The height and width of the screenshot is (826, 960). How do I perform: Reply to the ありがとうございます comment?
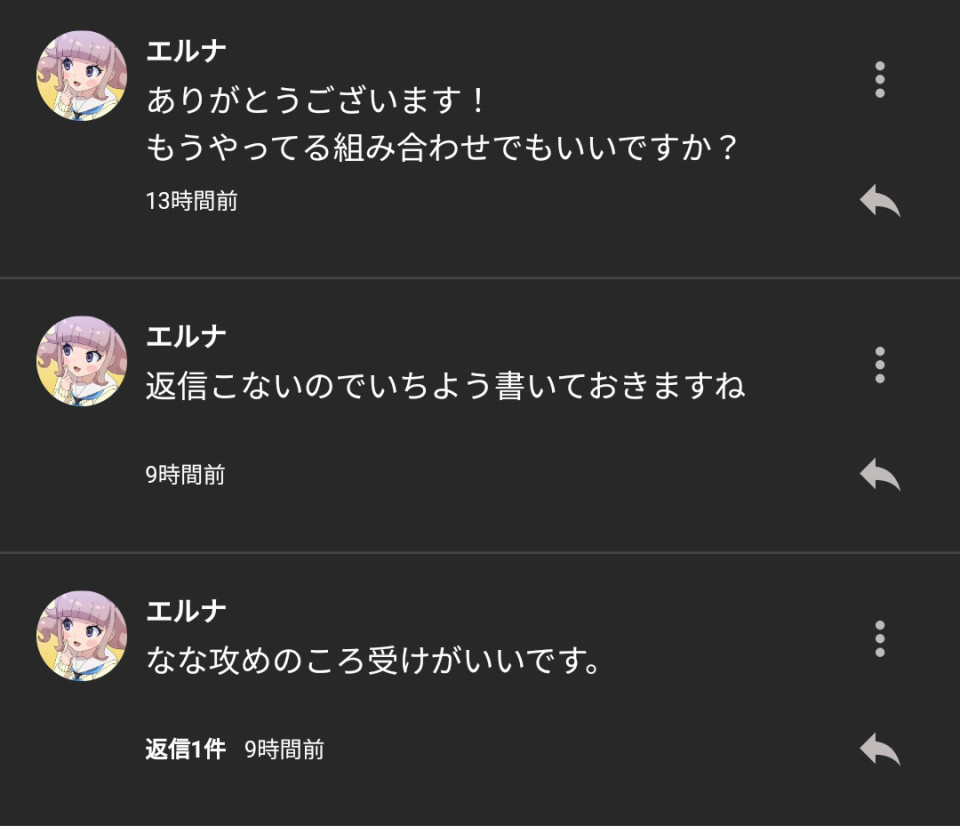pos(879,201)
